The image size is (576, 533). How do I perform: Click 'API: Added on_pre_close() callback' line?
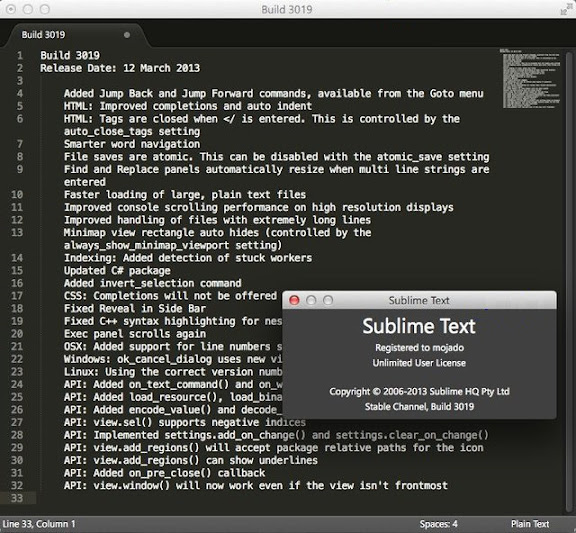click(x=164, y=473)
